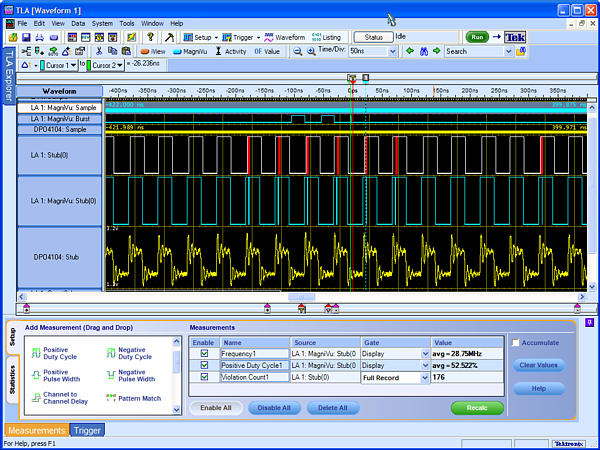This screenshot has width=600, height=450.
Task: Uncheck the Violation Count1 enable checkbox
Action: coord(204,377)
